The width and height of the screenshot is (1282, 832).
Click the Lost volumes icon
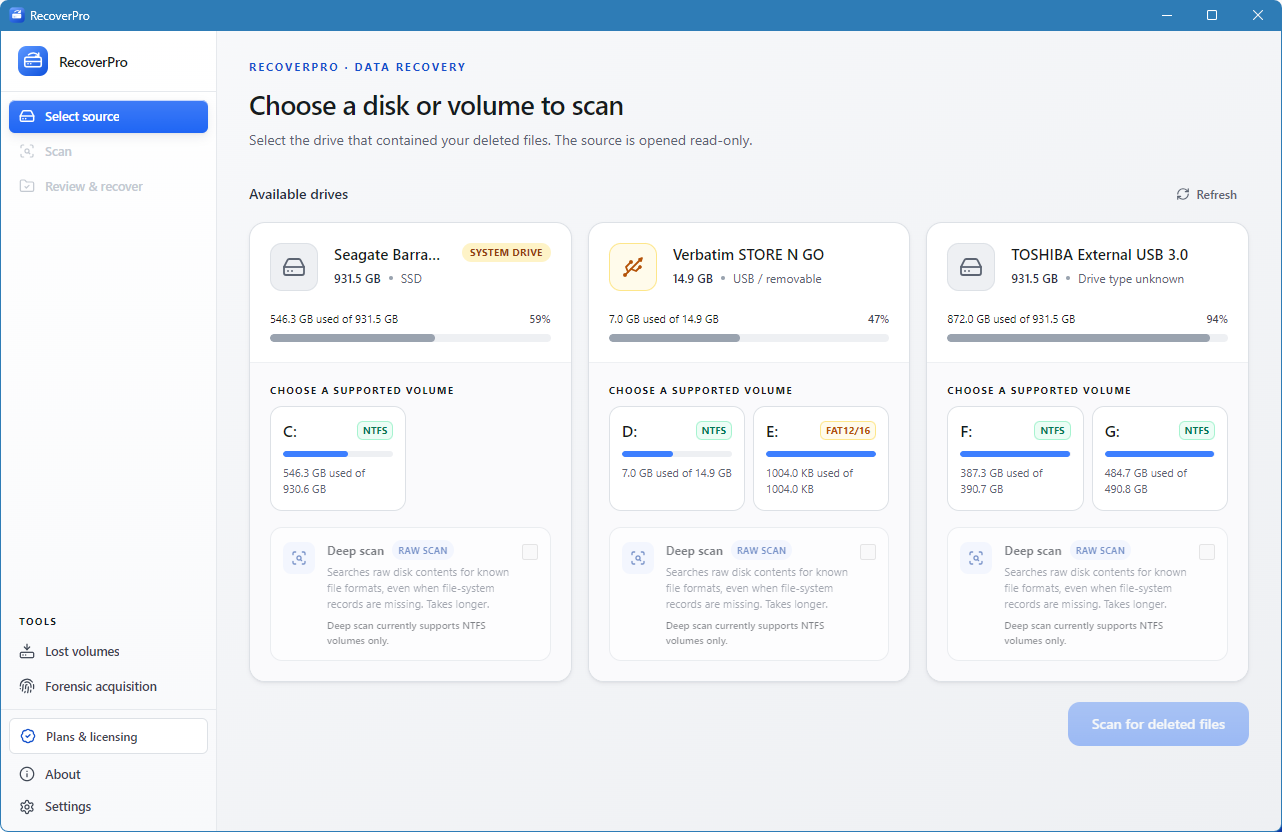[27, 652]
